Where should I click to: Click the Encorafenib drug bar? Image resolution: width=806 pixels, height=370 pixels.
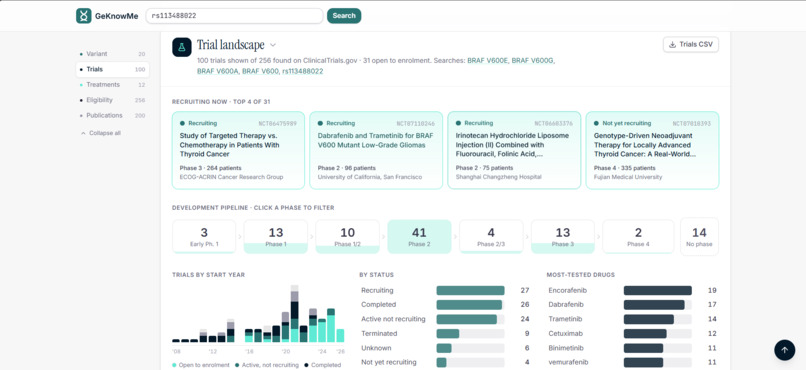coord(658,290)
